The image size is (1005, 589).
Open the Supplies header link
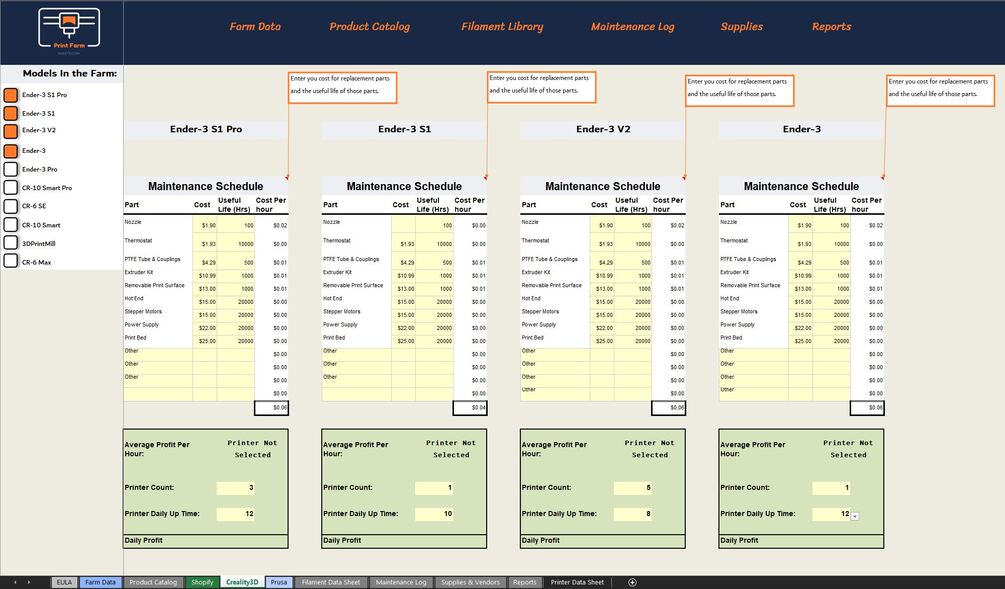point(742,26)
